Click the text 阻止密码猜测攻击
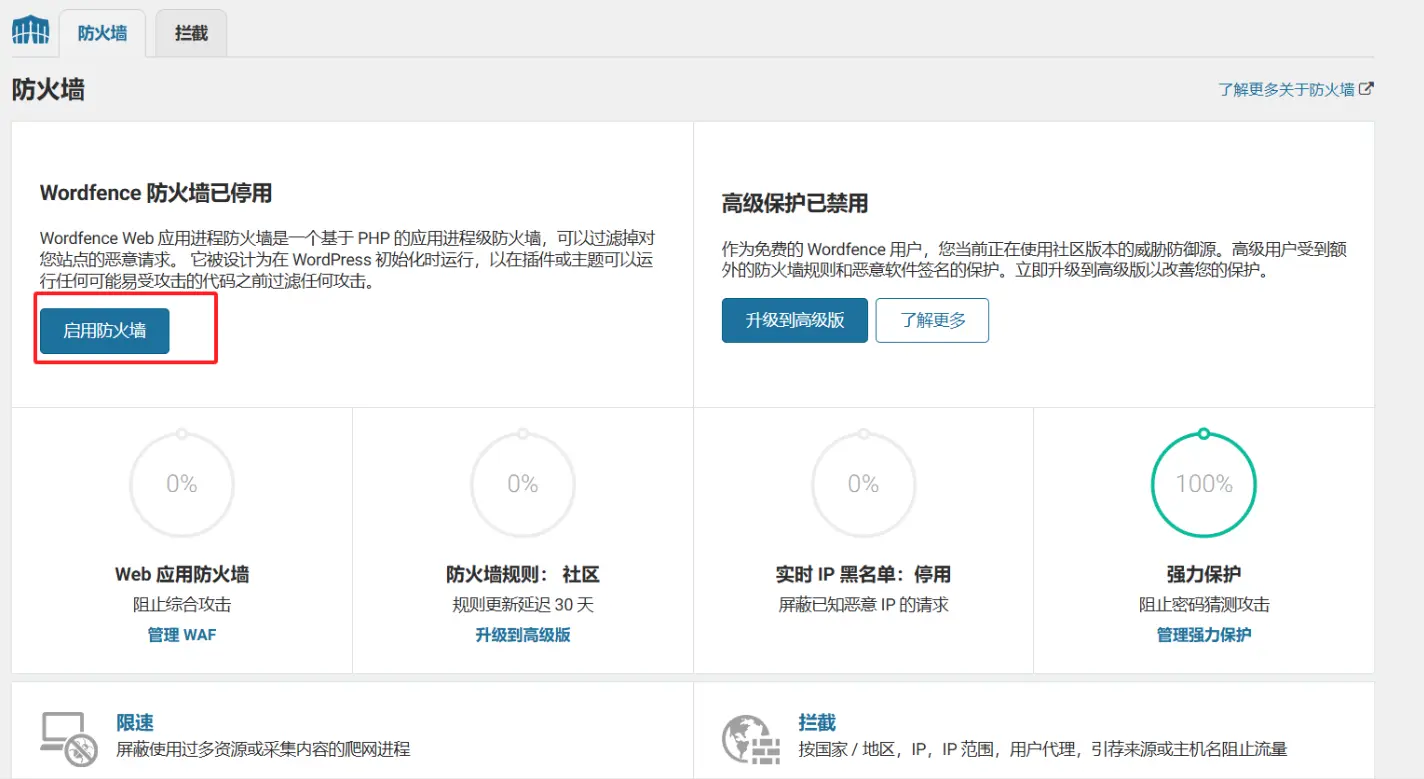This screenshot has height=779, width=1424. tap(1204, 605)
